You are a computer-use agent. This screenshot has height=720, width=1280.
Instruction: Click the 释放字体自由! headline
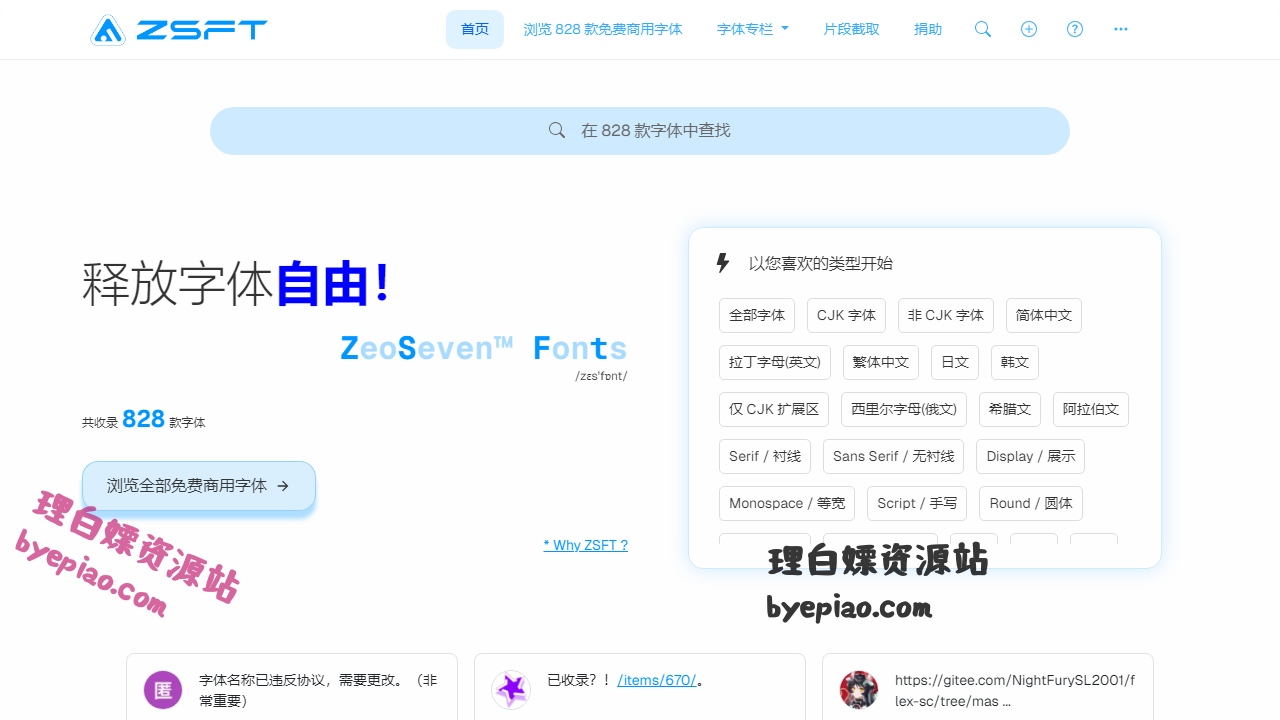[236, 284]
